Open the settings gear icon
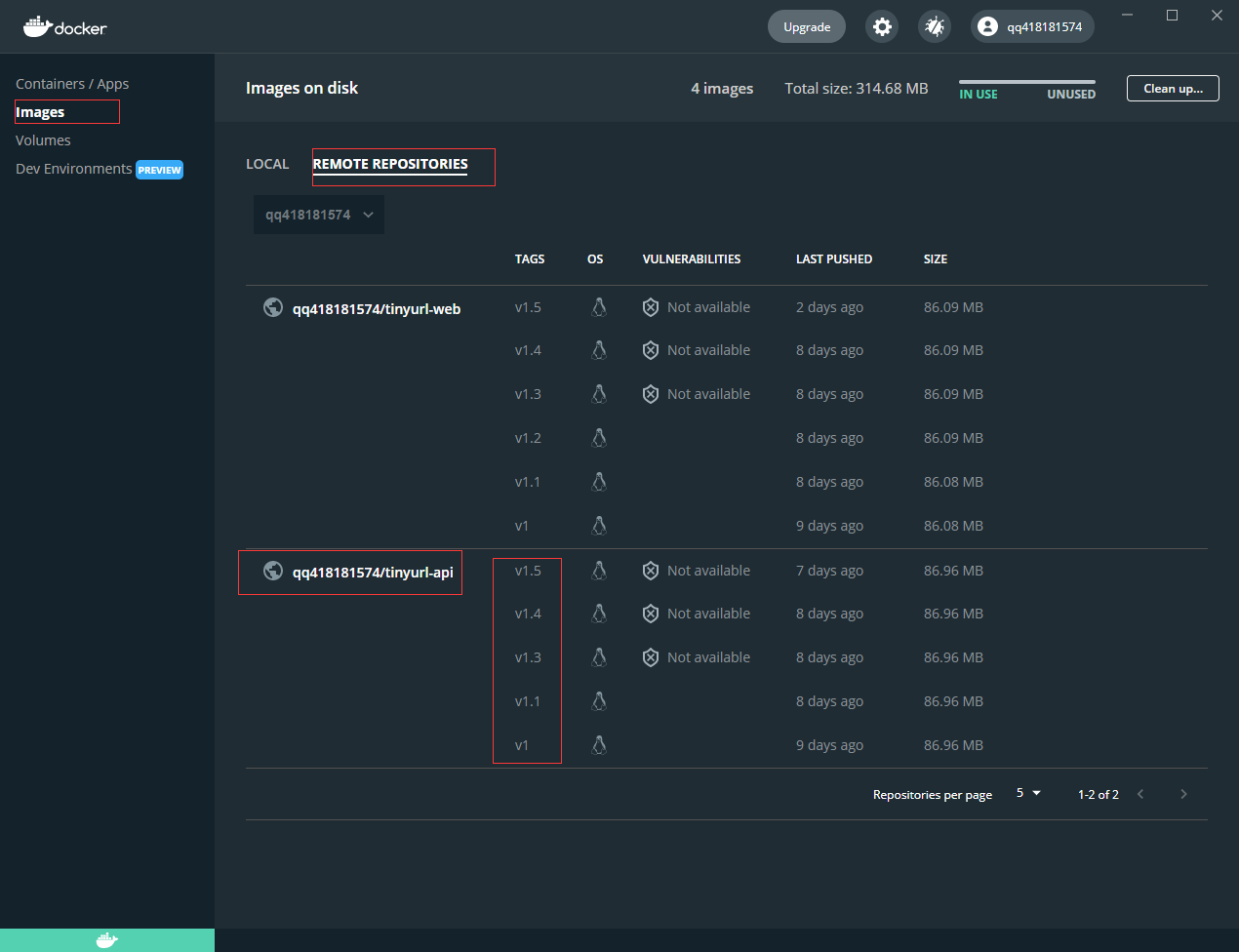The image size is (1239, 952). (882, 26)
